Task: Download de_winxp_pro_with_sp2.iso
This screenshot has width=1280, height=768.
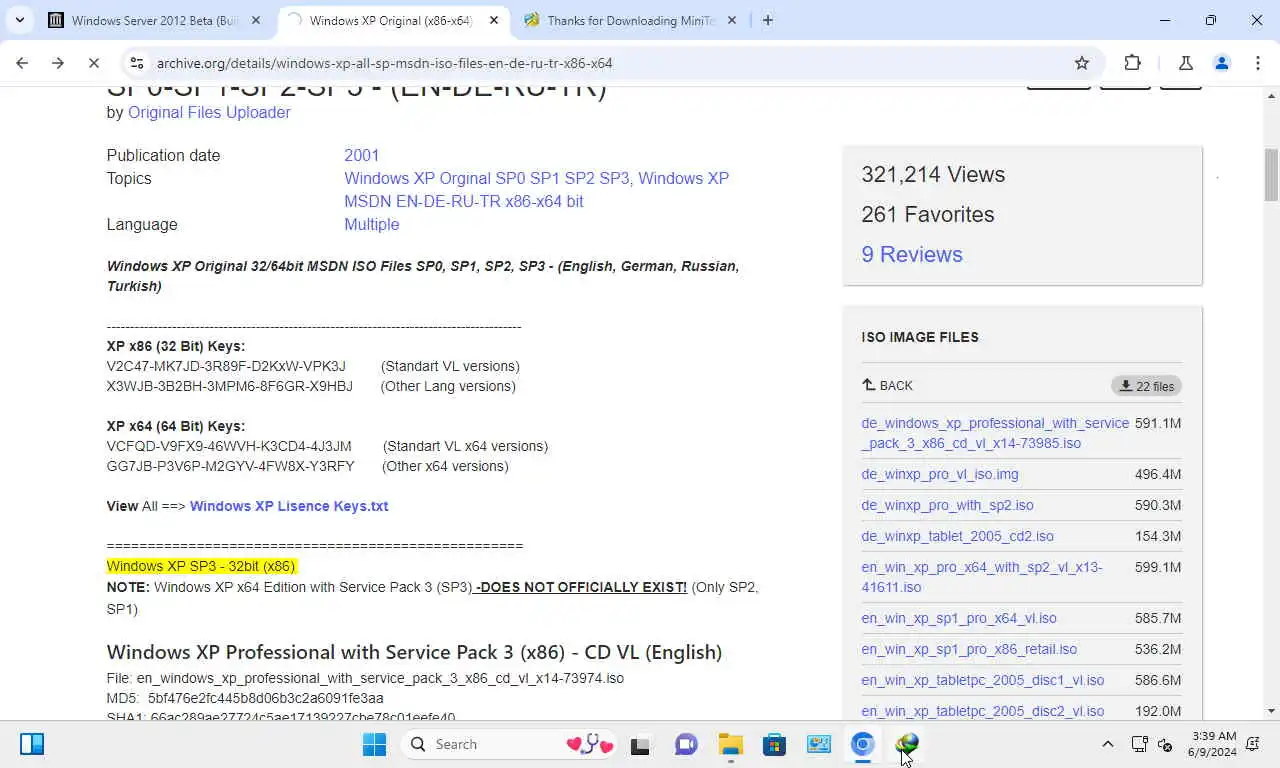Action: pos(947,505)
